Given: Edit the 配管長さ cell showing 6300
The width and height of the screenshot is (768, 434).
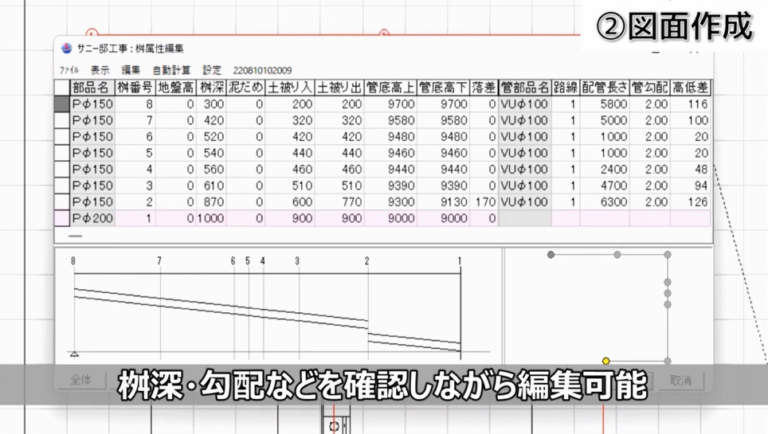Looking at the screenshot, I should [605, 202].
